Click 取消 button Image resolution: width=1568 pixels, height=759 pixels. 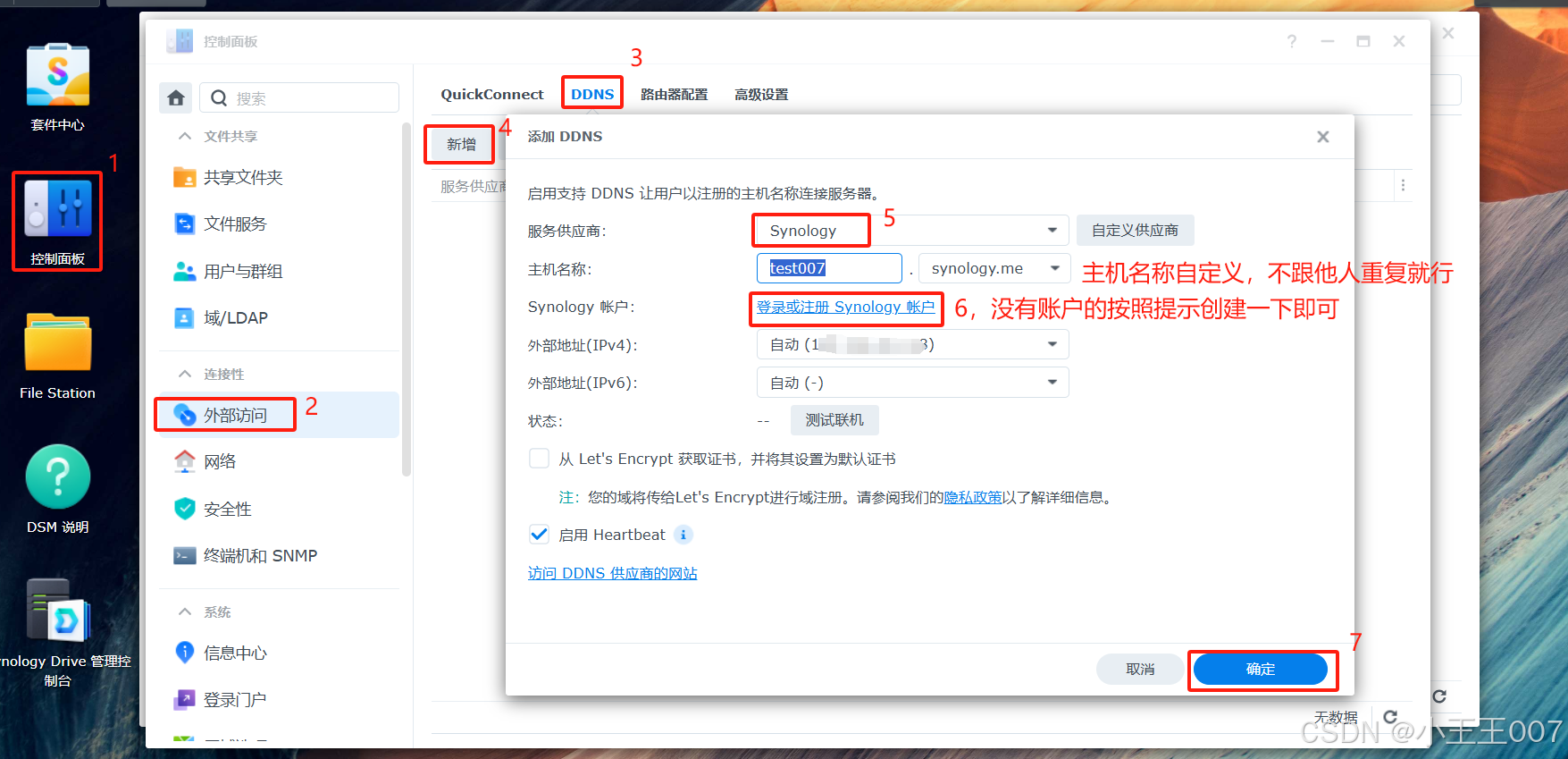(x=1140, y=669)
